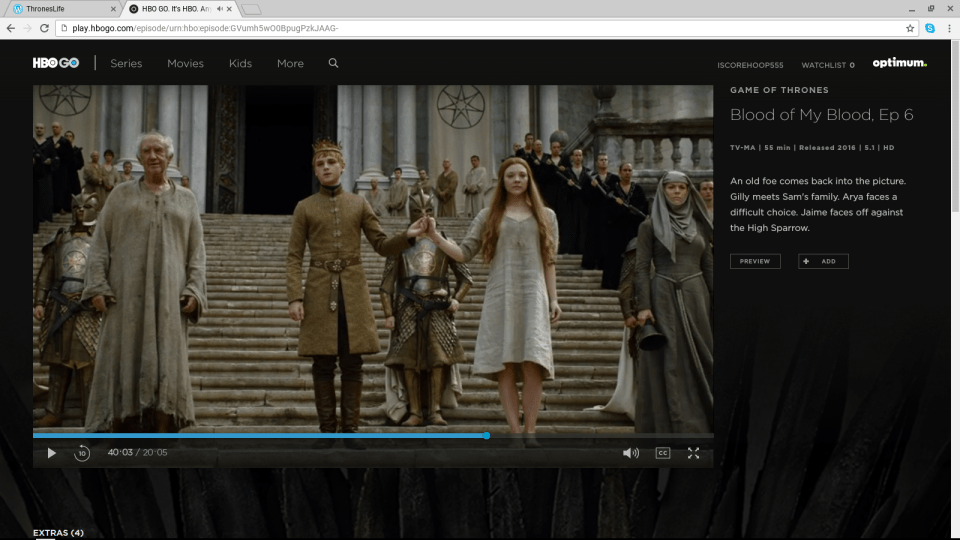This screenshot has height=540, width=960.
Task: Click the Preview button
Action: pos(755,261)
